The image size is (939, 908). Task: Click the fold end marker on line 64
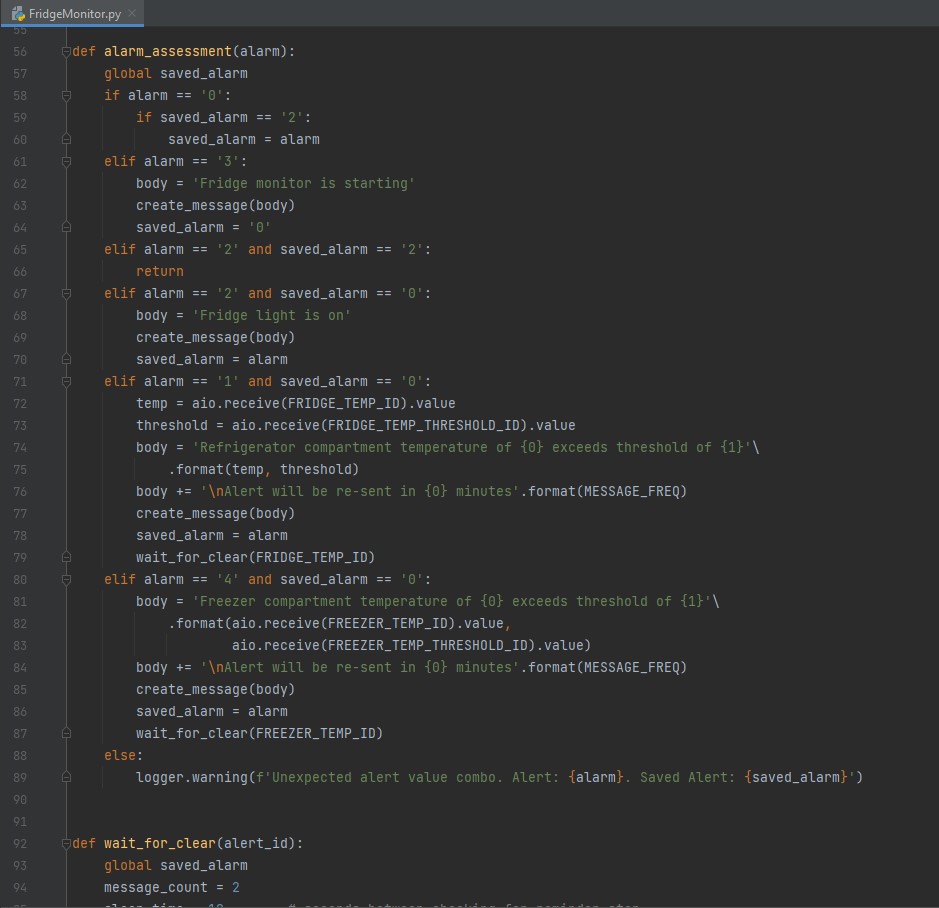(x=66, y=228)
